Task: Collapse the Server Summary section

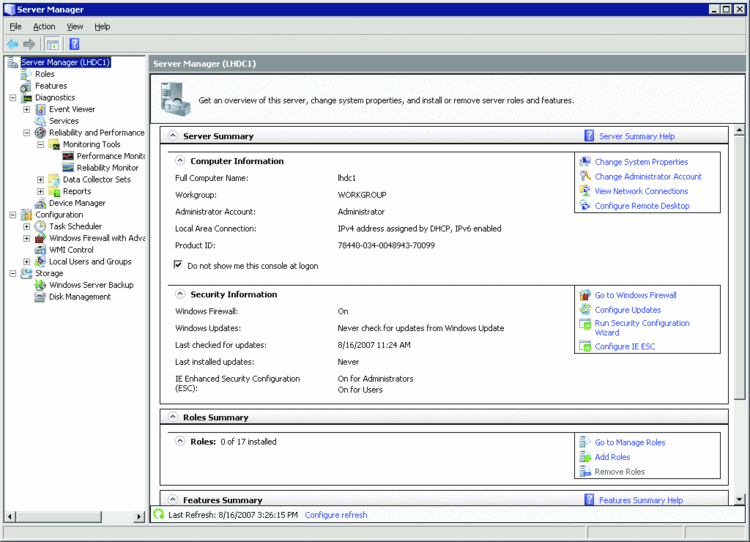Action: point(172,136)
